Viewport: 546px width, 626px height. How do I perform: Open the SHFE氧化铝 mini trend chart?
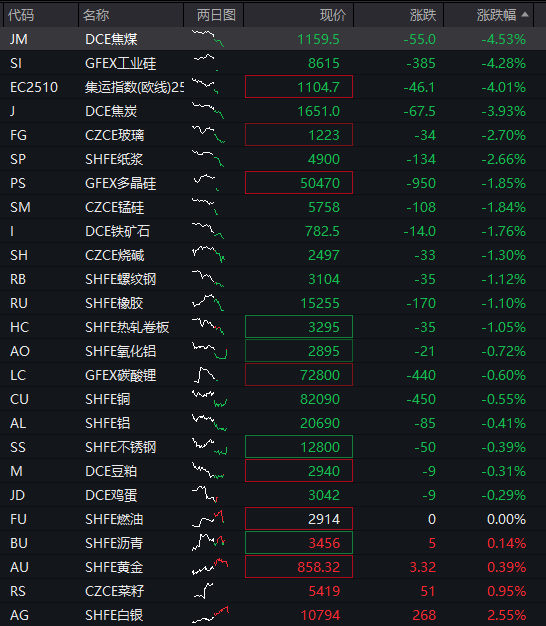pyautogui.click(x=210, y=351)
